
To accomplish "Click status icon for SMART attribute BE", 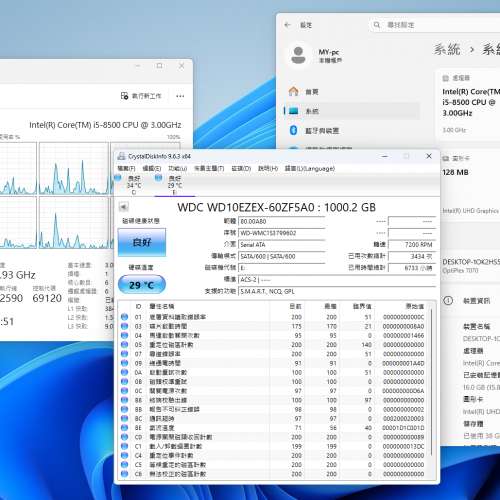I will coord(124,427).
